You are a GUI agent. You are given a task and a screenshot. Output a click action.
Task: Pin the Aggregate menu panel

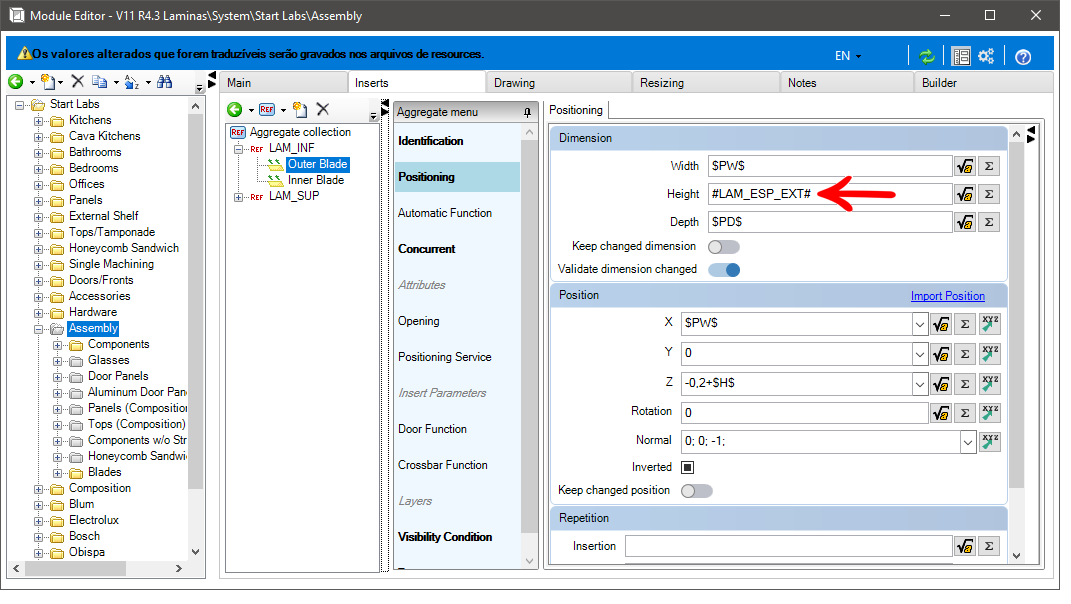(527, 112)
